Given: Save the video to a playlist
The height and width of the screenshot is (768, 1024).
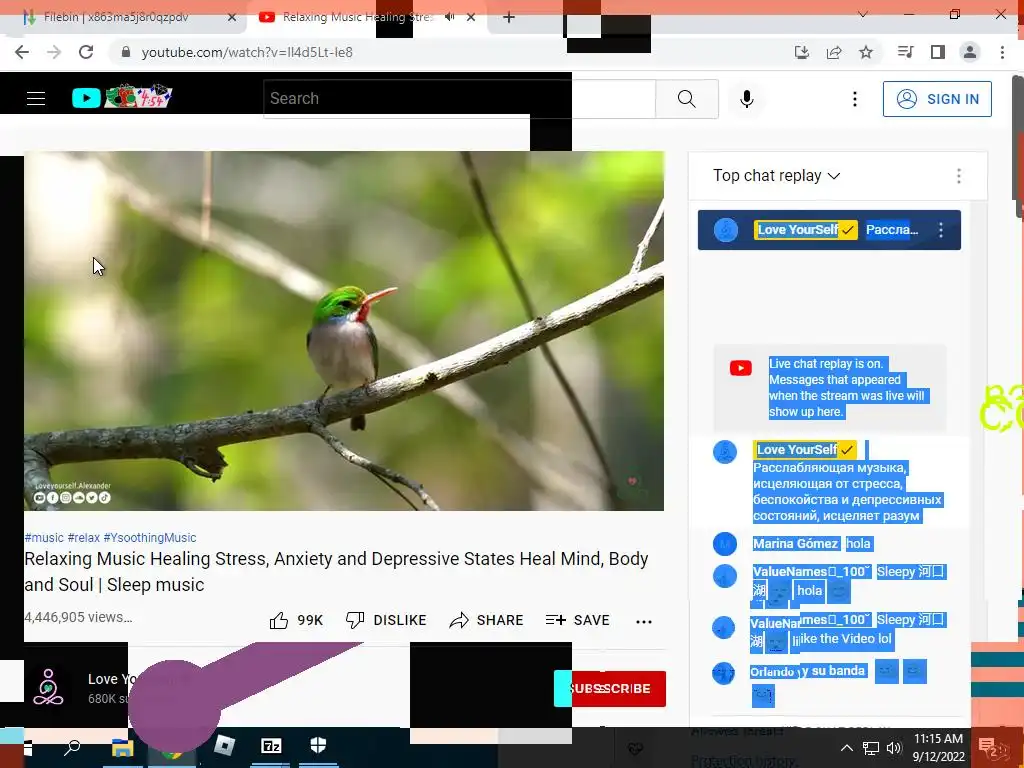Looking at the screenshot, I should 577,620.
